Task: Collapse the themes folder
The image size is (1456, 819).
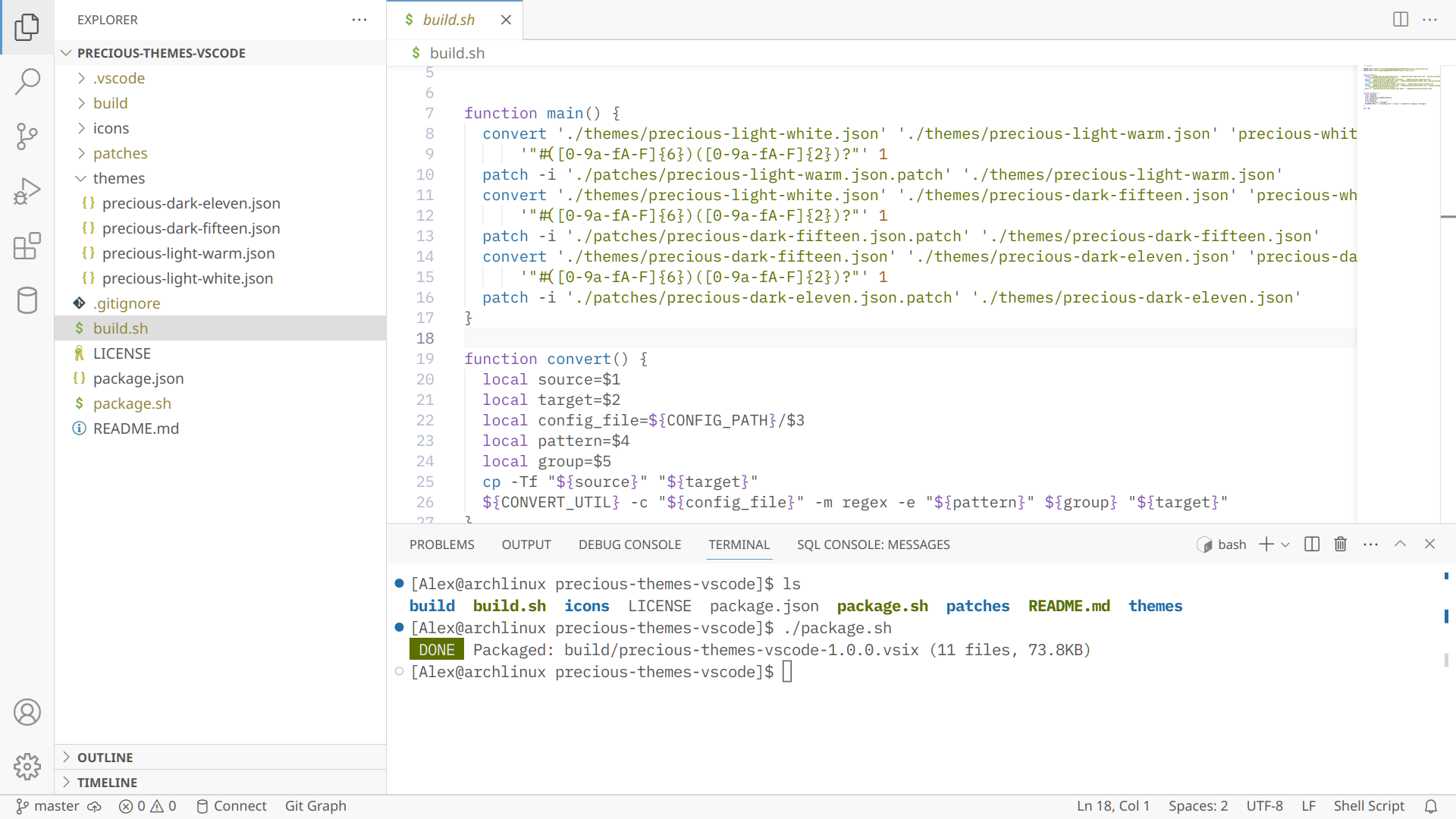Action: pos(118,178)
